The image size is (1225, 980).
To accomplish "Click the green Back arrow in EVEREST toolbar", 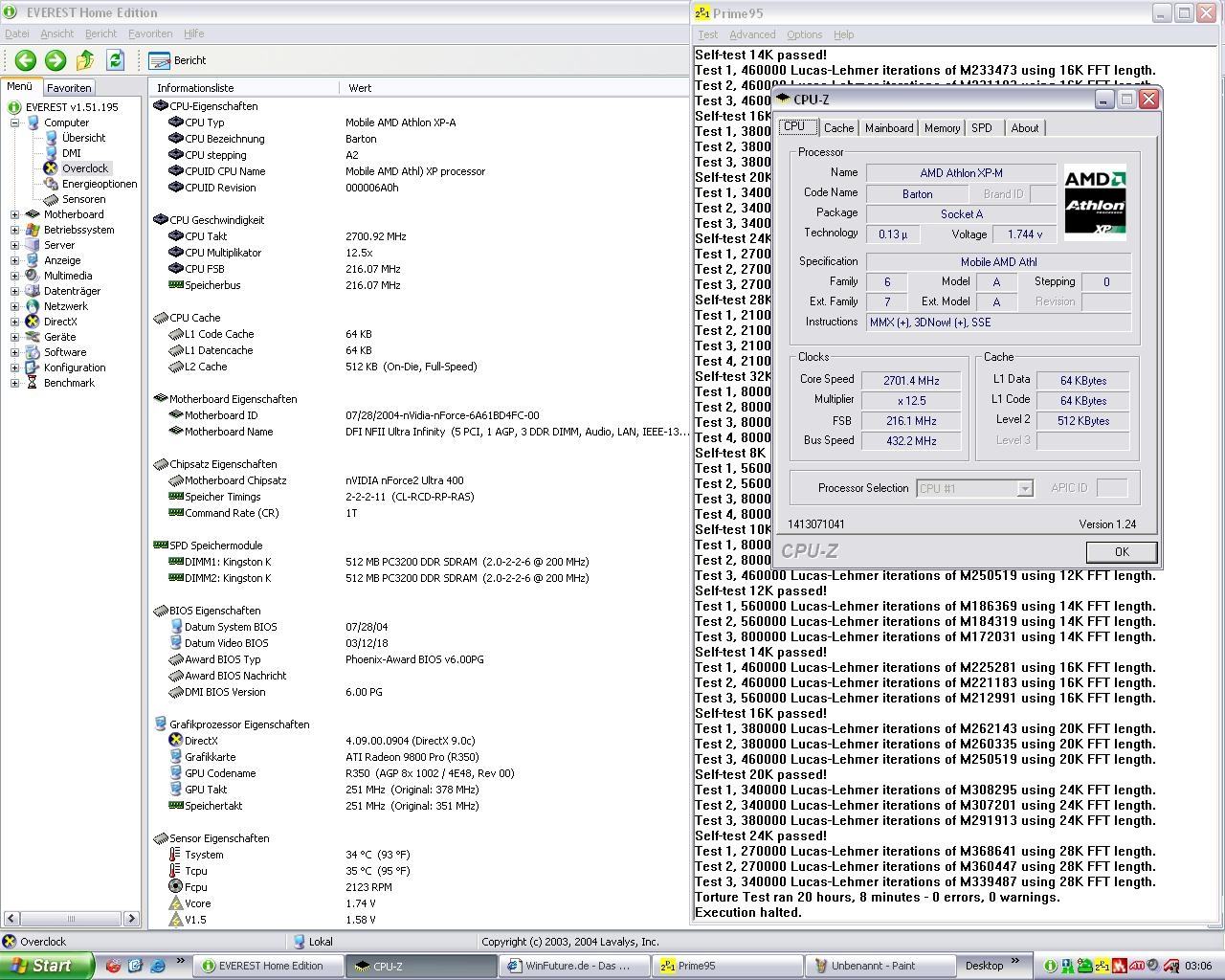I will pos(26,60).
